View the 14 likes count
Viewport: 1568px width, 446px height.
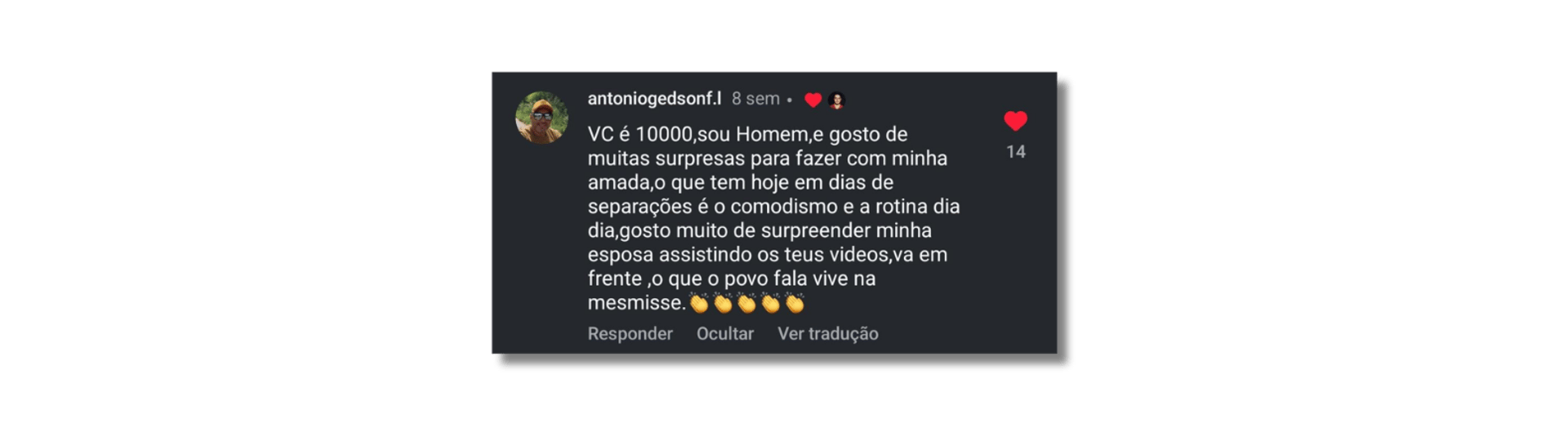point(1016,152)
